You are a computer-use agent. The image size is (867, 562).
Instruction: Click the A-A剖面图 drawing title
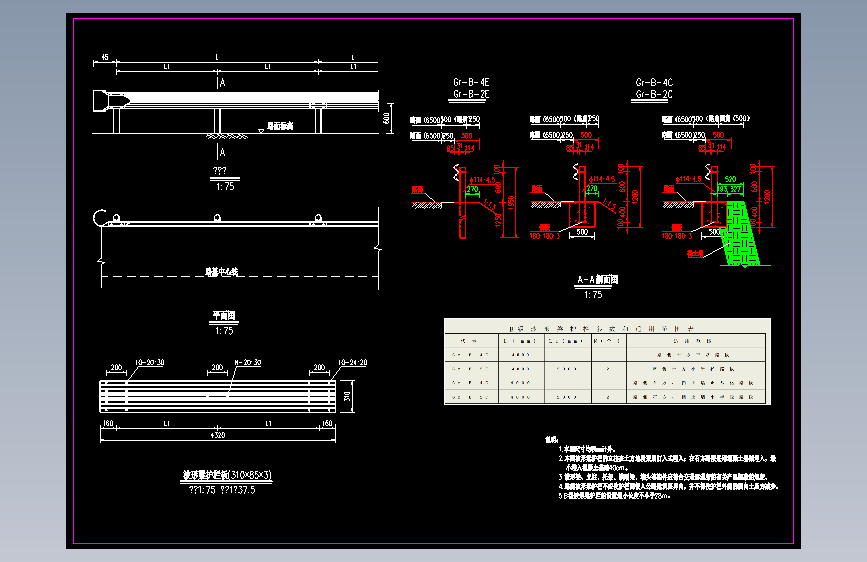pos(598,280)
